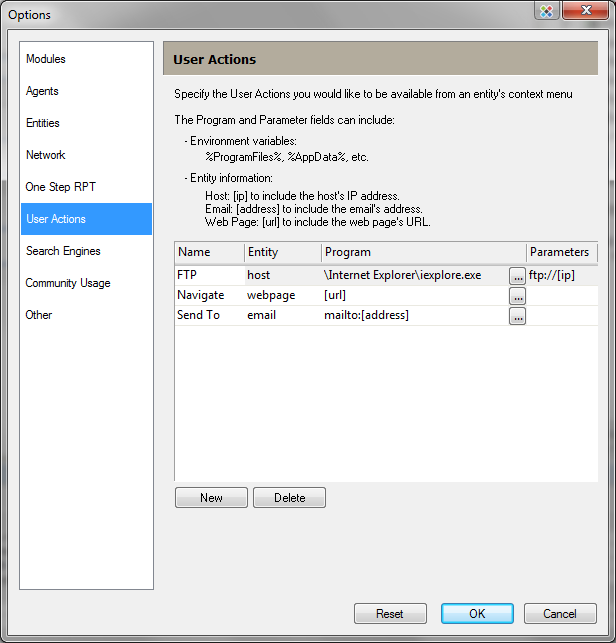Image resolution: width=616 pixels, height=643 pixels.
Task: Click the colorful icon in title bar
Action: coord(547,11)
